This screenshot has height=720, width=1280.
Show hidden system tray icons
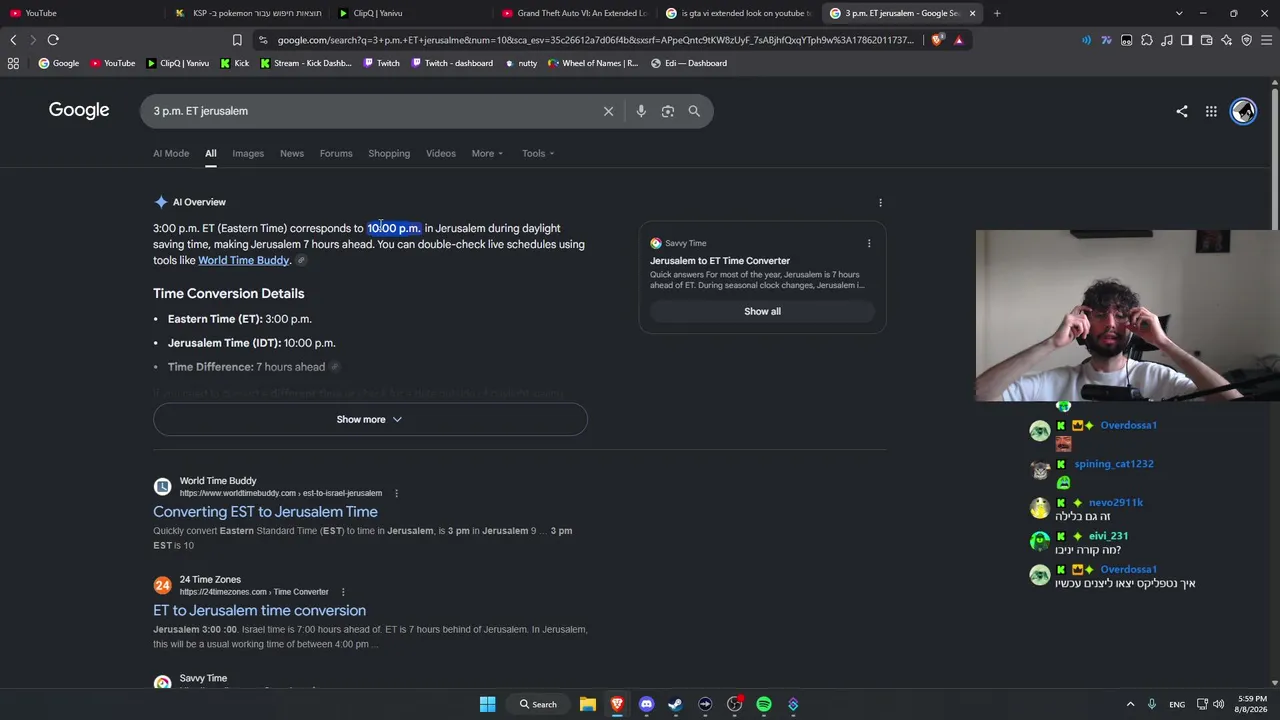pos(1131,704)
